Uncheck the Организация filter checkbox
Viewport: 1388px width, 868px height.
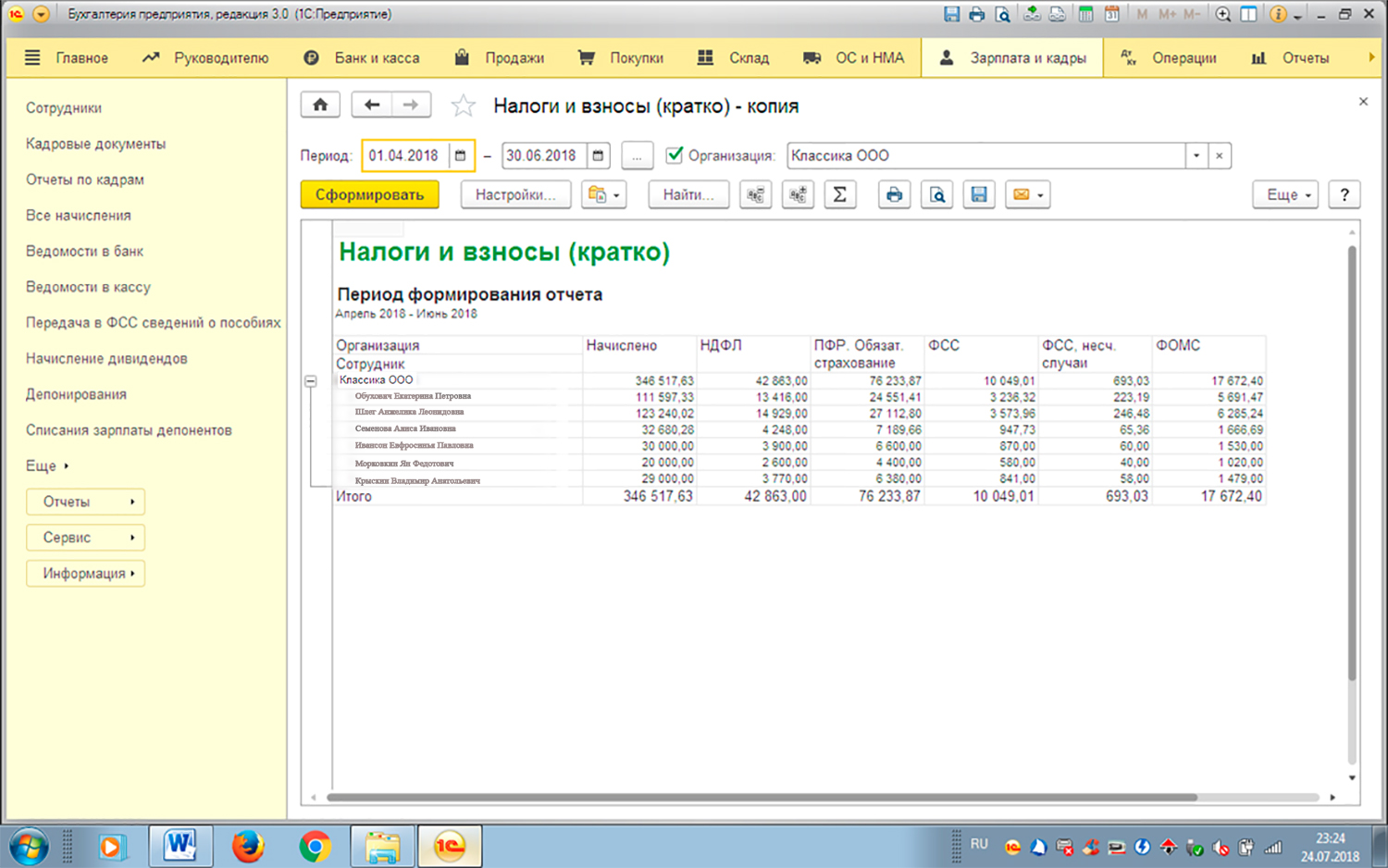click(675, 155)
